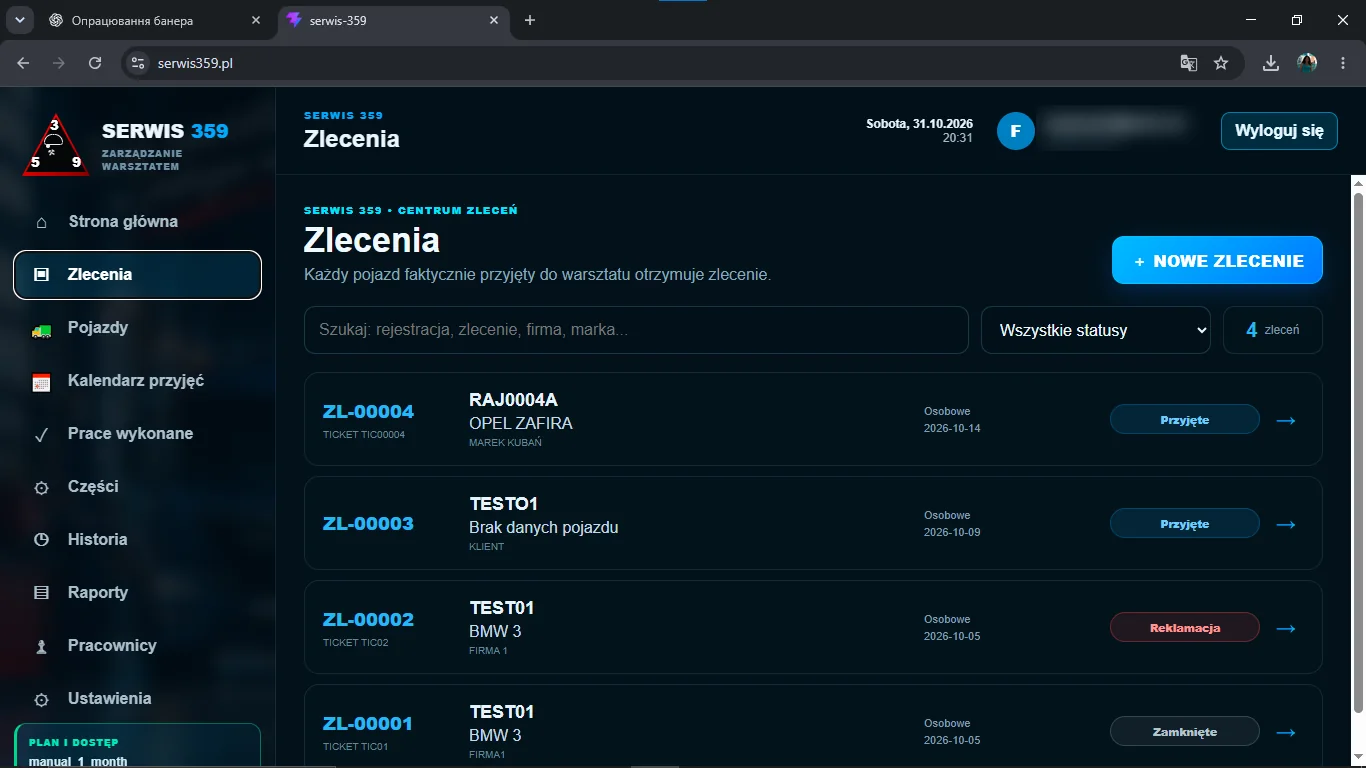Image resolution: width=1366 pixels, height=768 pixels.
Task: Click the Wyloguj się button
Action: (1279, 131)
